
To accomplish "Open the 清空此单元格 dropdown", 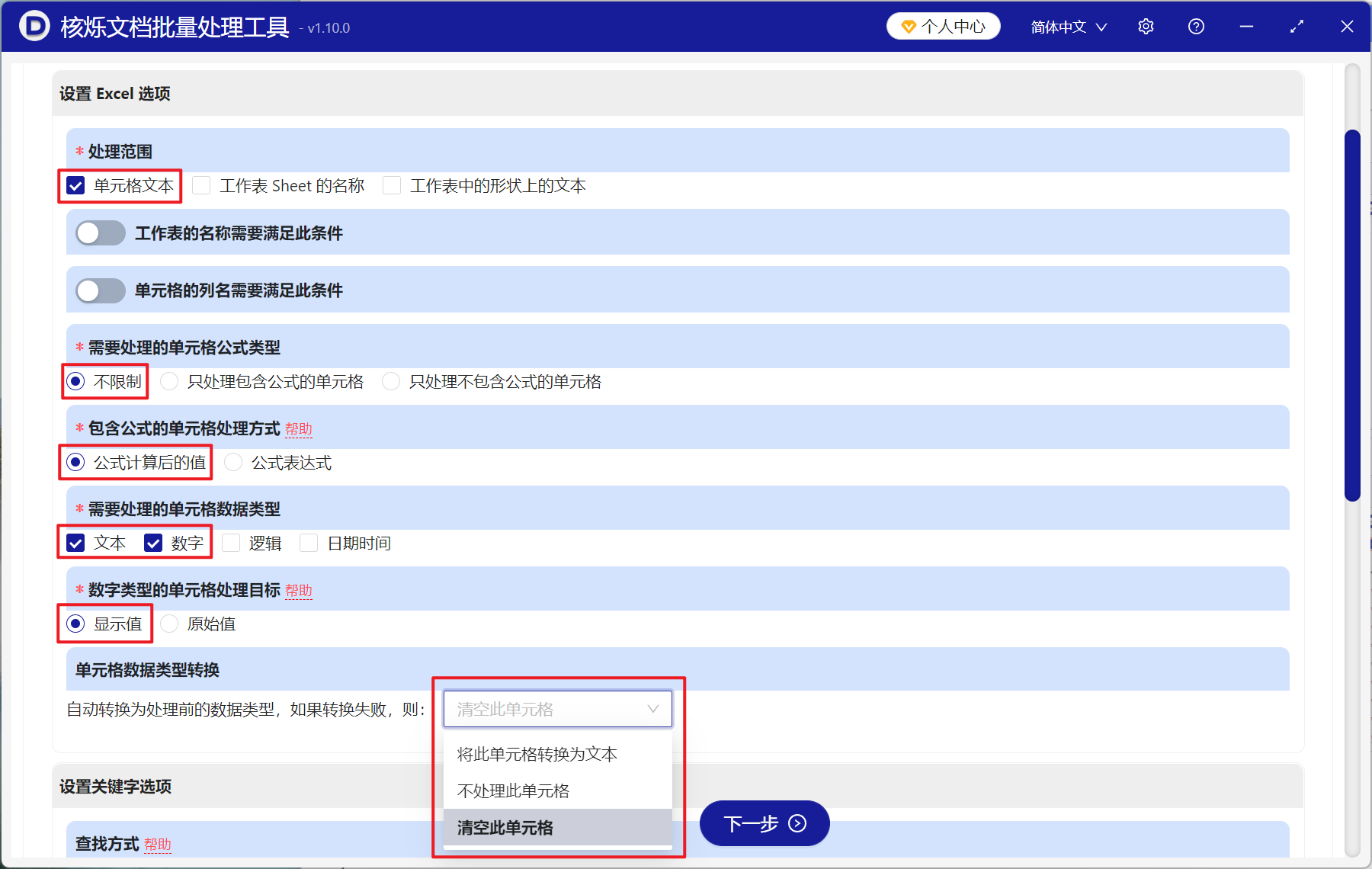I will [557, 708].
